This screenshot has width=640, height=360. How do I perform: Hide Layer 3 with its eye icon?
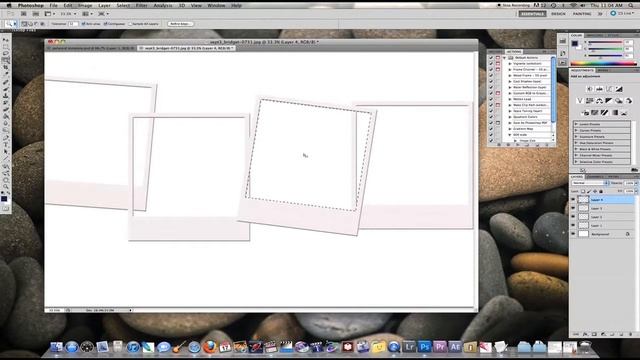pos(573,208)
